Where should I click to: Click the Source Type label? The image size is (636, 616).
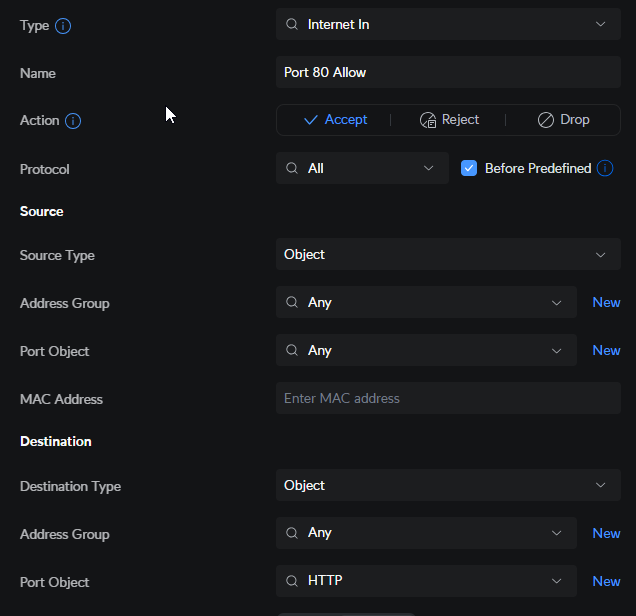57,255
